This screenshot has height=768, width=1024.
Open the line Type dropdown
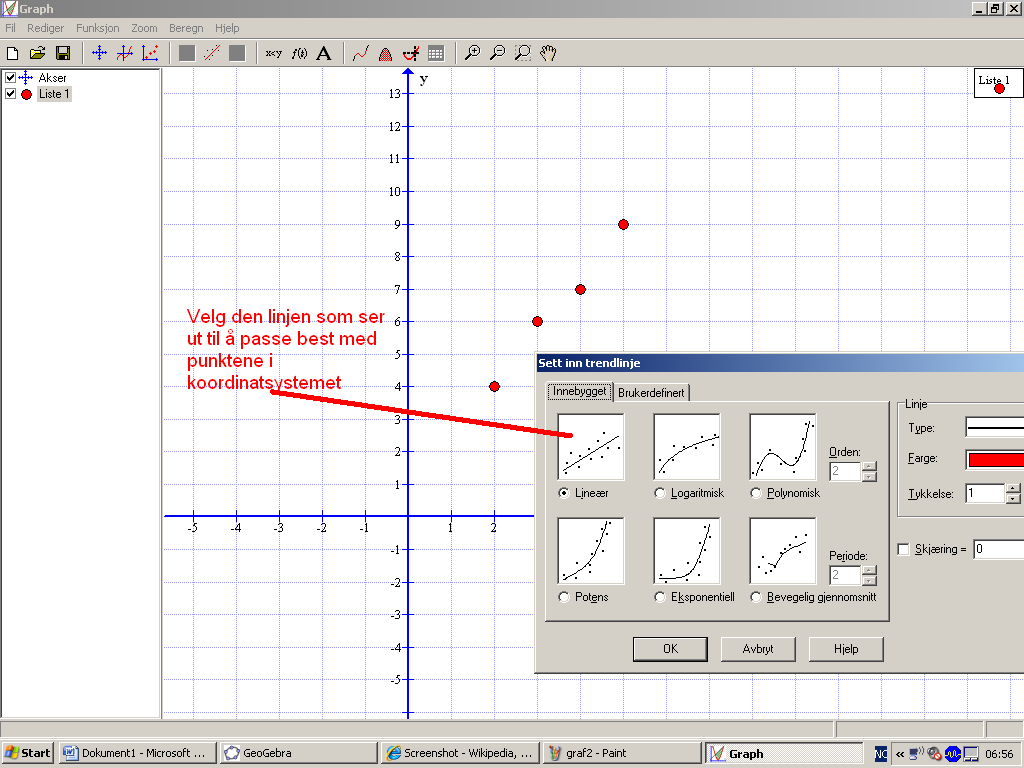tap(994, 428)
